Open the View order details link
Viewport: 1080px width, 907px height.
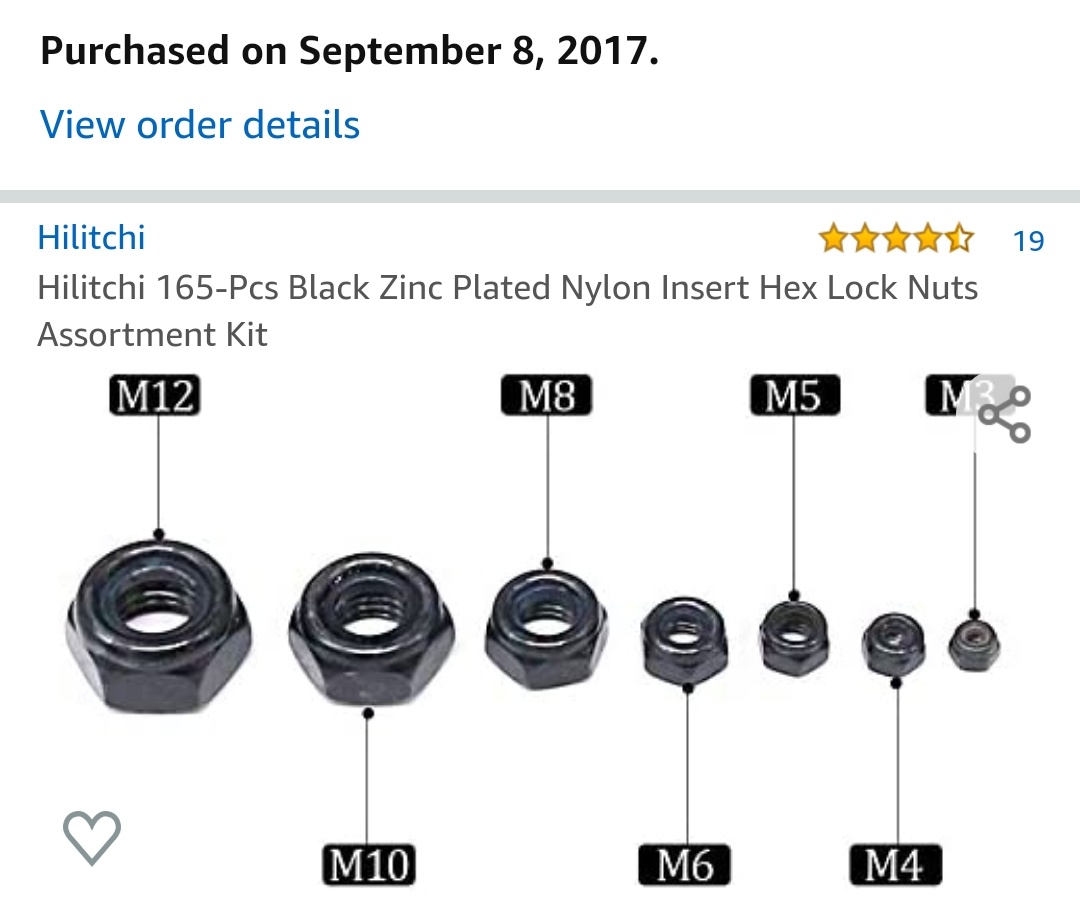pyautogui.click(x=200, y=125)
